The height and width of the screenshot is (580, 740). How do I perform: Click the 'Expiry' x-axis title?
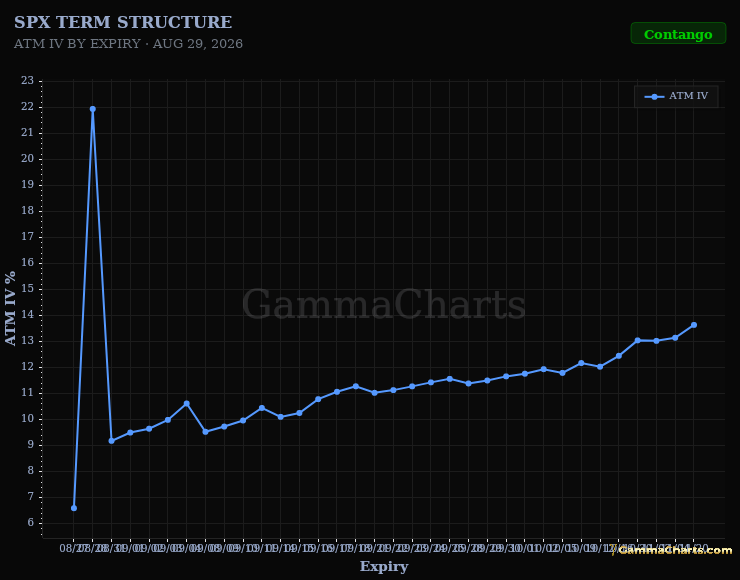[384, 566]
